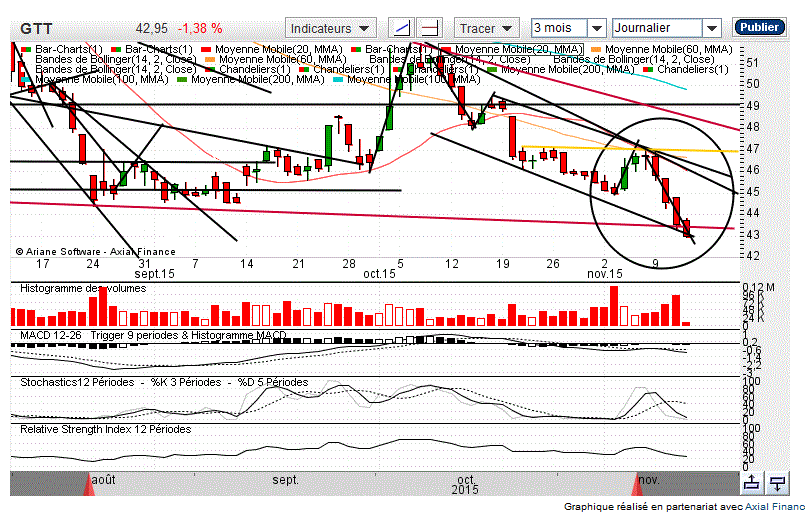Click the oct. 2015 label on timeline
805x520 pixels.
pyautogui.click(x=465, y=485)
